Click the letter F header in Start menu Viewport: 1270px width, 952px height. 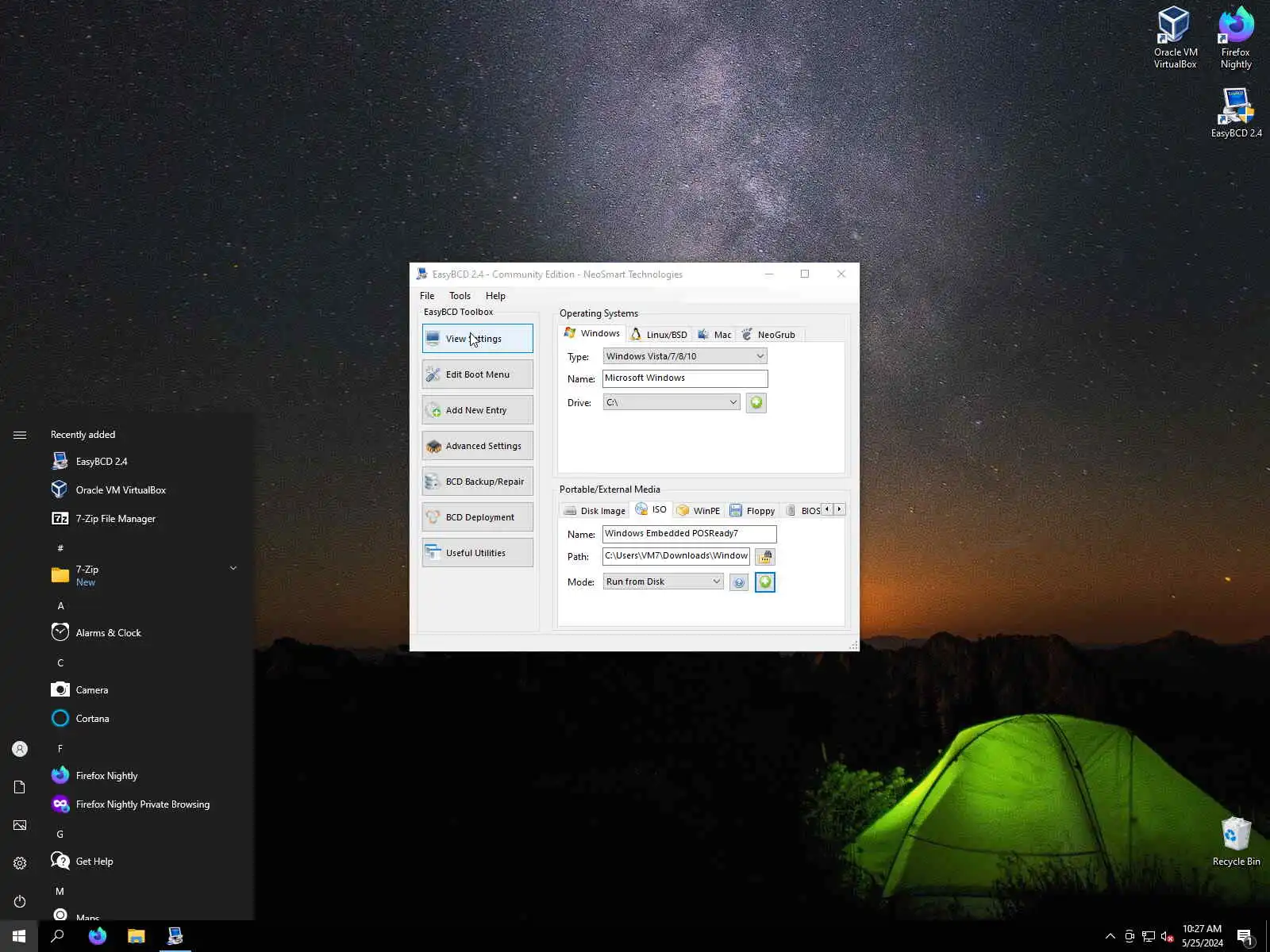pyautogui.click(x=60, y=749)
